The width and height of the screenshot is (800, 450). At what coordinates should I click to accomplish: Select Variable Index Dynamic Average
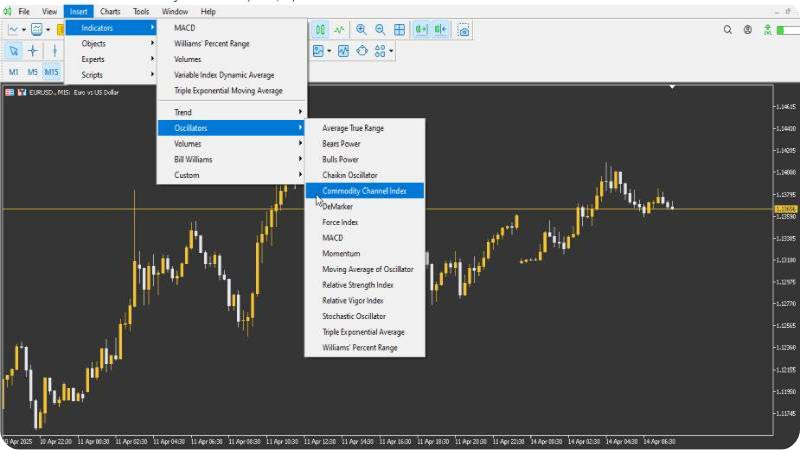pyautogui.click(x=232, y=74)
